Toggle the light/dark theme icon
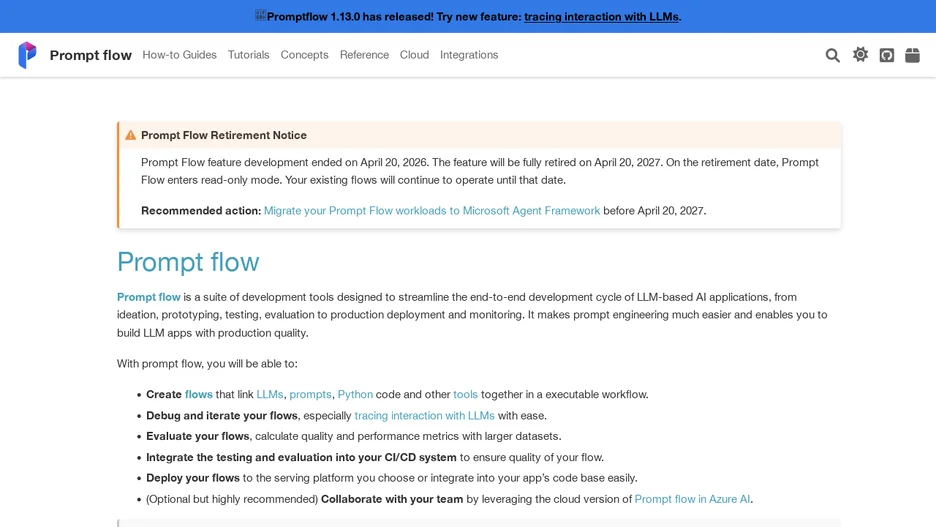This screenshot has width=936, height=527. [x=860, y=55]
